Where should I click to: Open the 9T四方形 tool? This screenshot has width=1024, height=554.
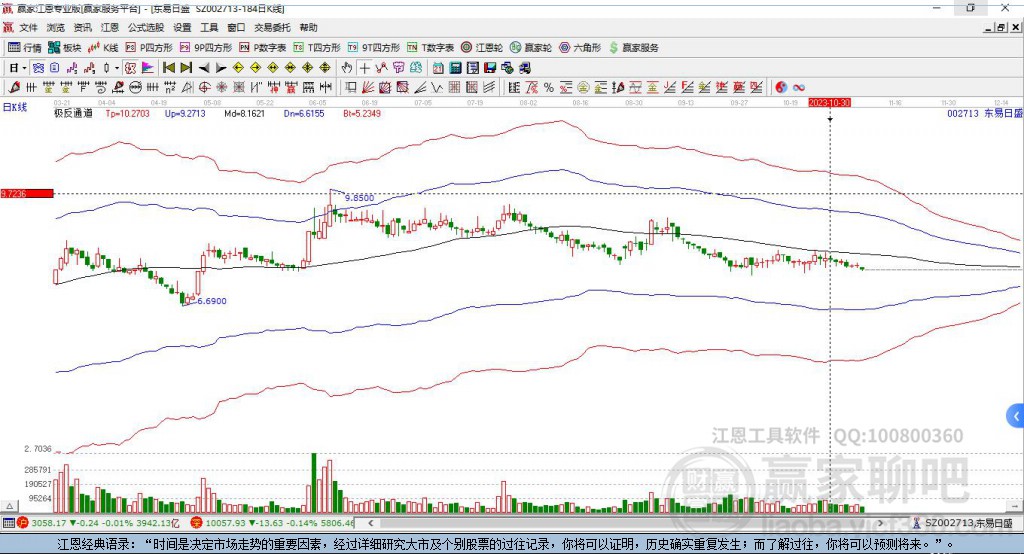point(374,48)
